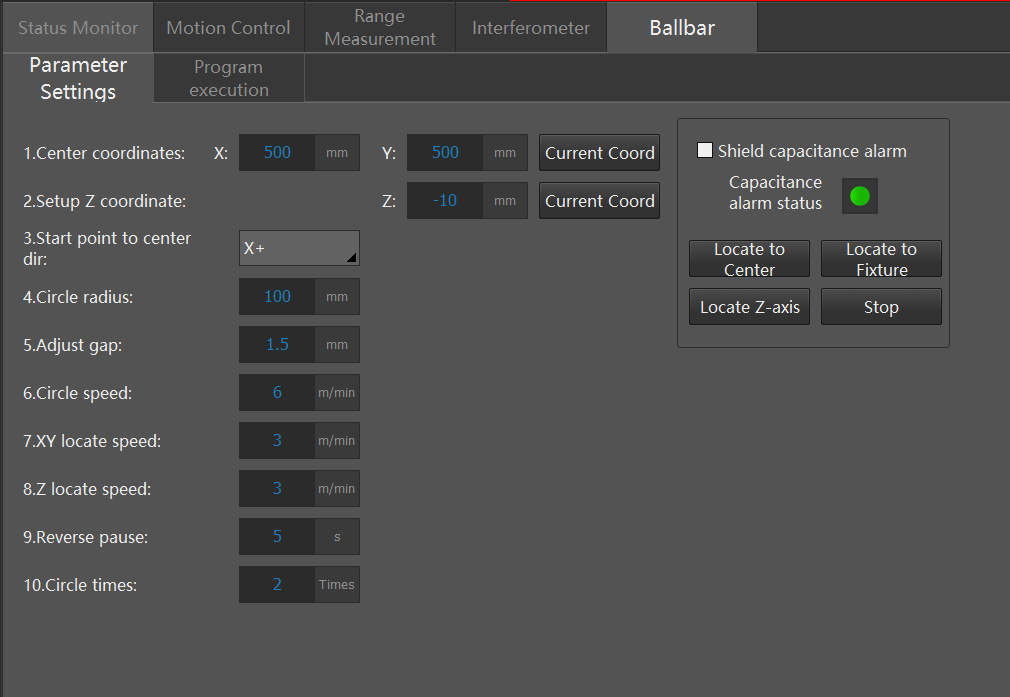Click the '10.Circle times:' label

point(80,585)
